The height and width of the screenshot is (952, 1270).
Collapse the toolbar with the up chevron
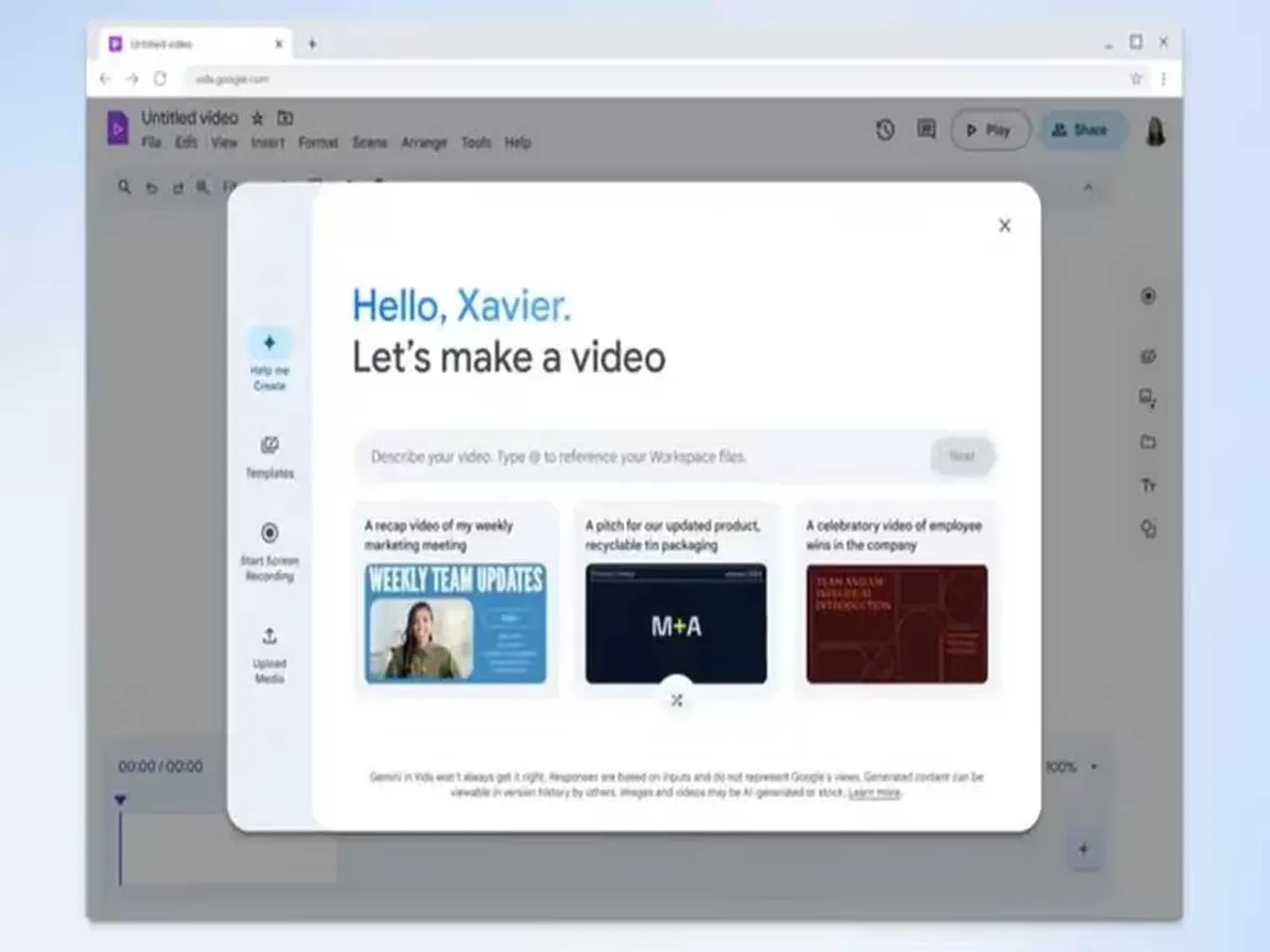(x=1088, y=187)
